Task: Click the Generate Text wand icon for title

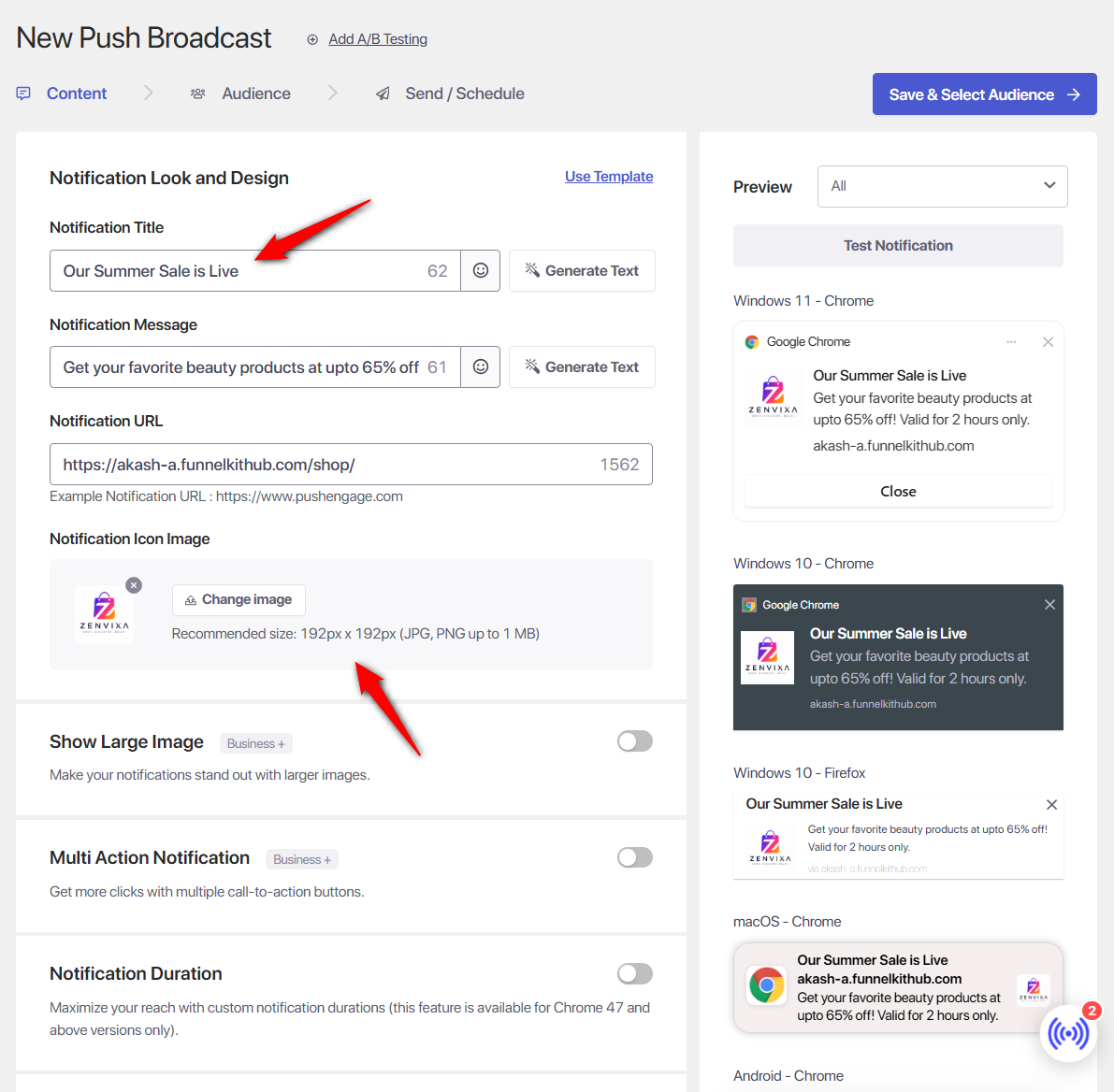Action: point(531,269)
